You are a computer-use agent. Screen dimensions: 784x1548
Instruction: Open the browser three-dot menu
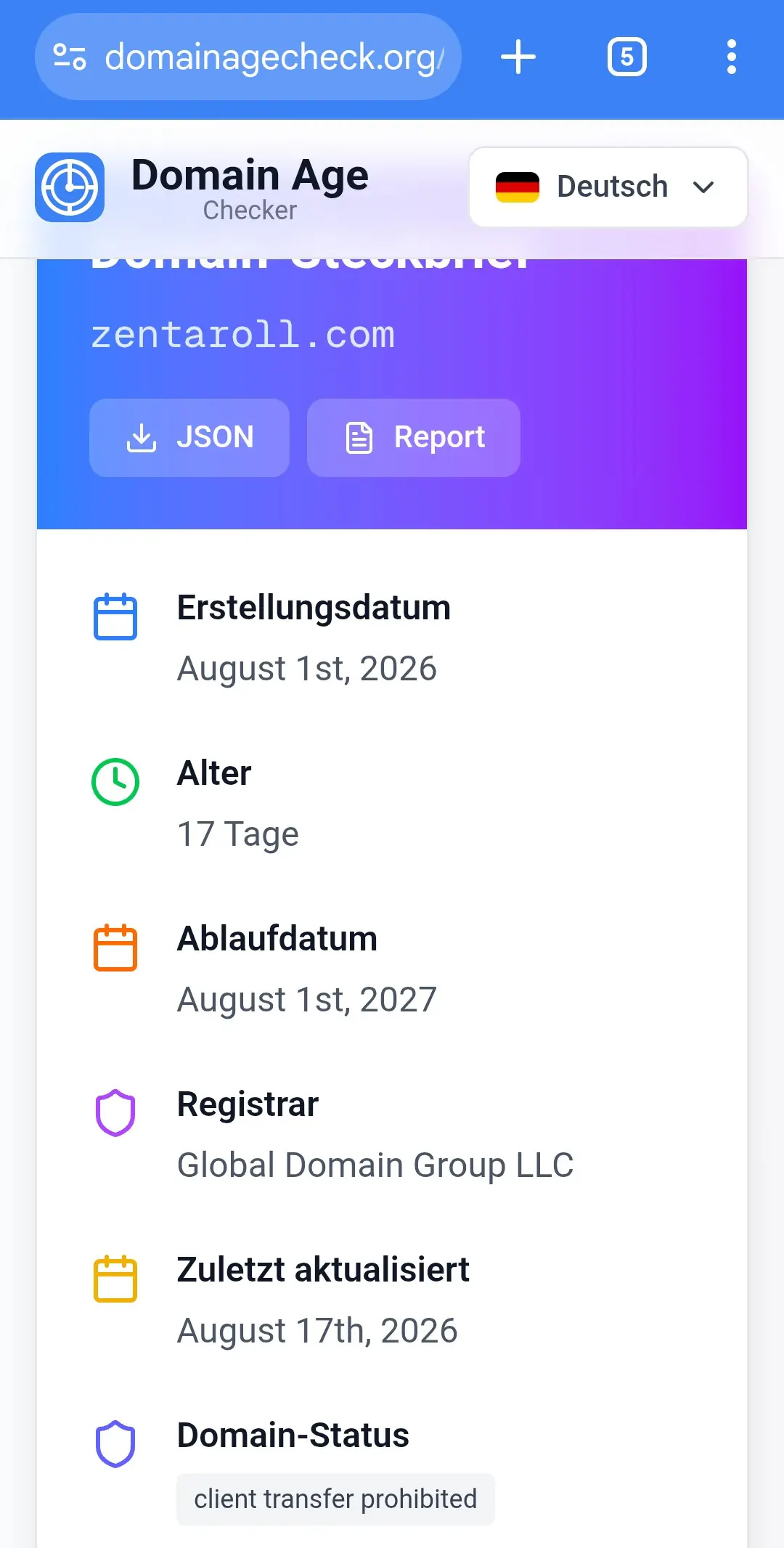pyautogui.click(x=732, y=57)
